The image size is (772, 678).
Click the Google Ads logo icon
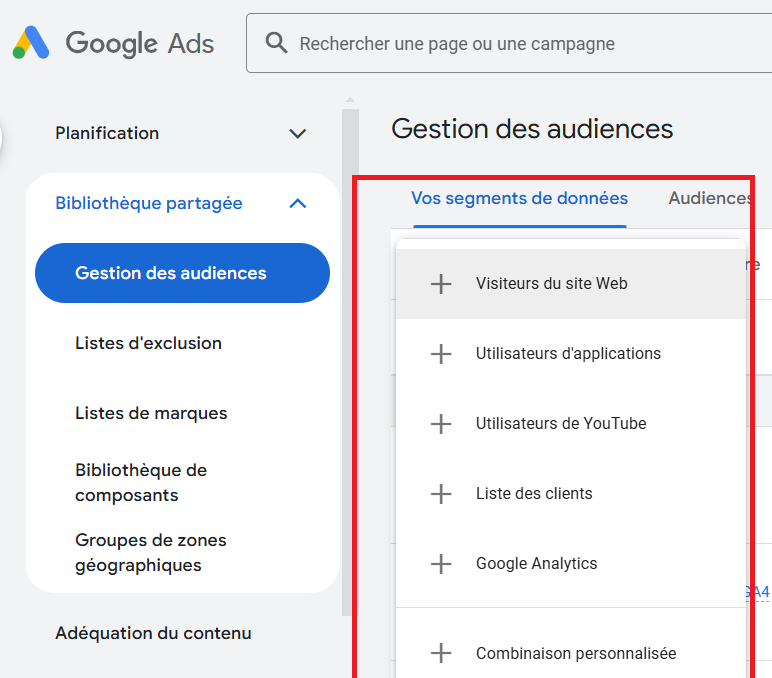[x=31, y=42]
